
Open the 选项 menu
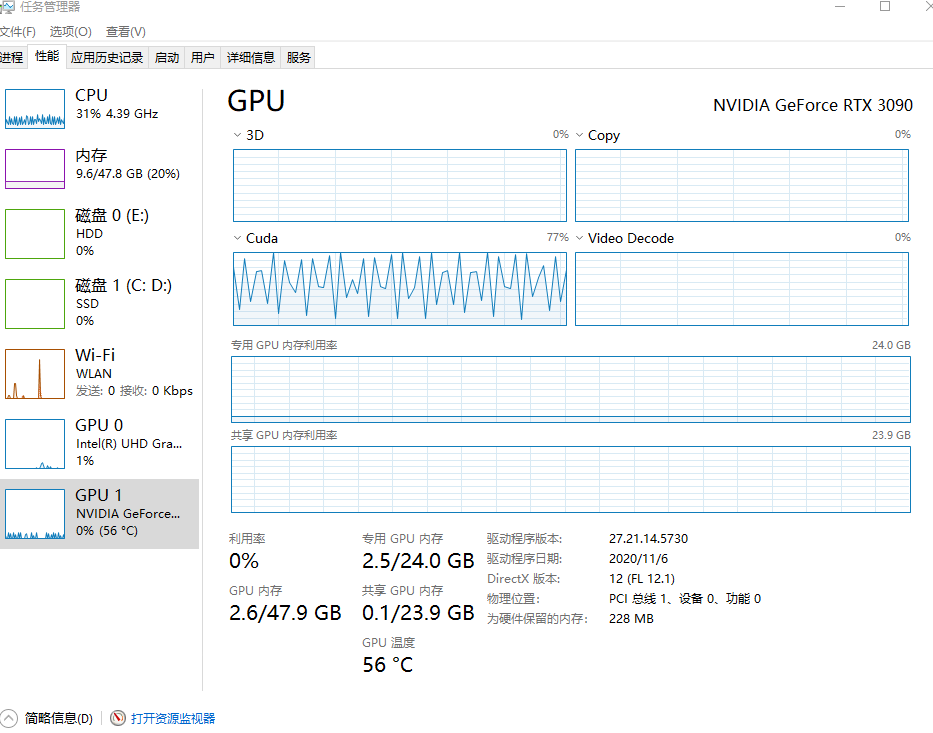69,31
